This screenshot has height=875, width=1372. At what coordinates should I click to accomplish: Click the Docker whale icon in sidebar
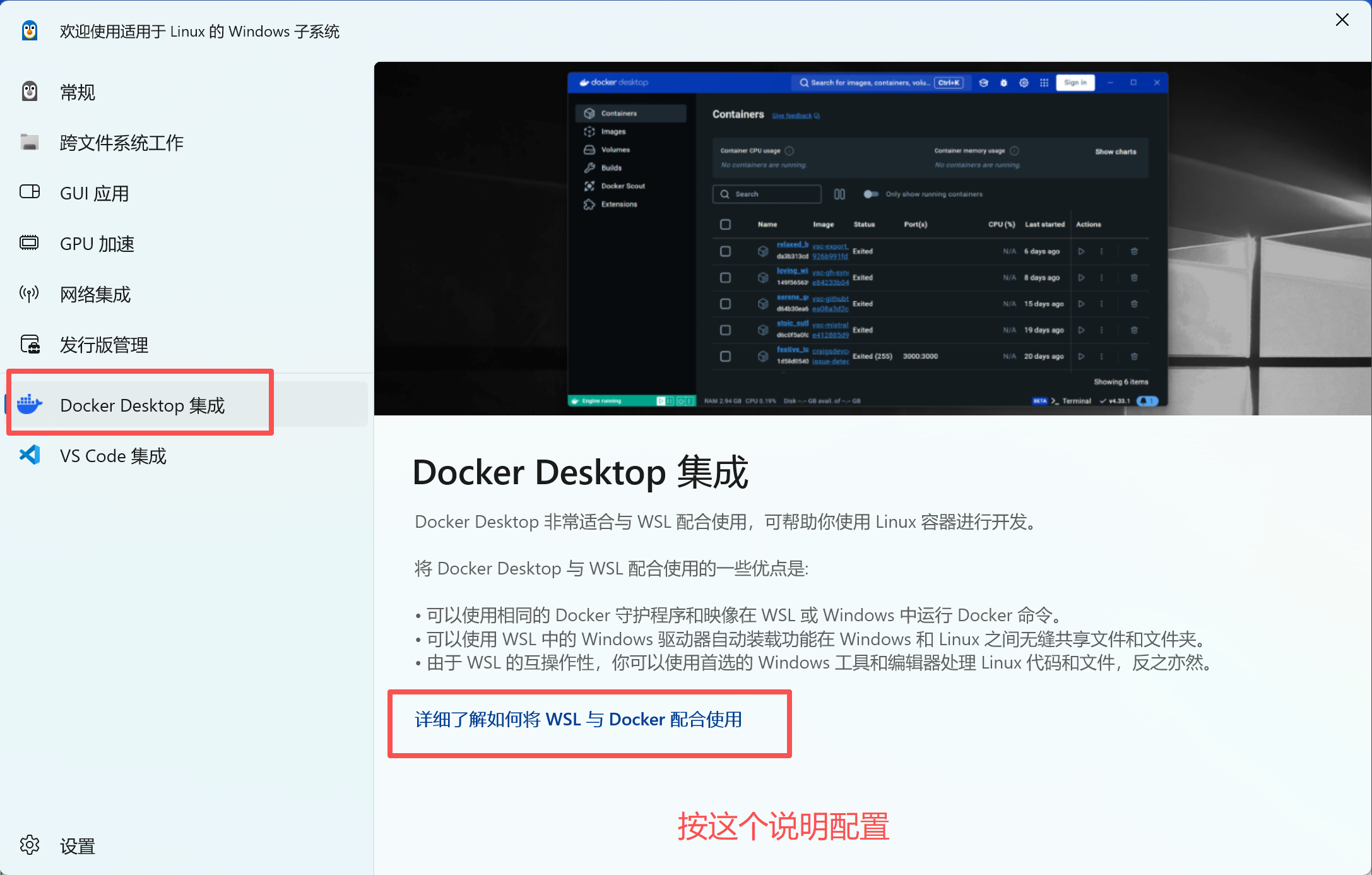coord(30,404)
